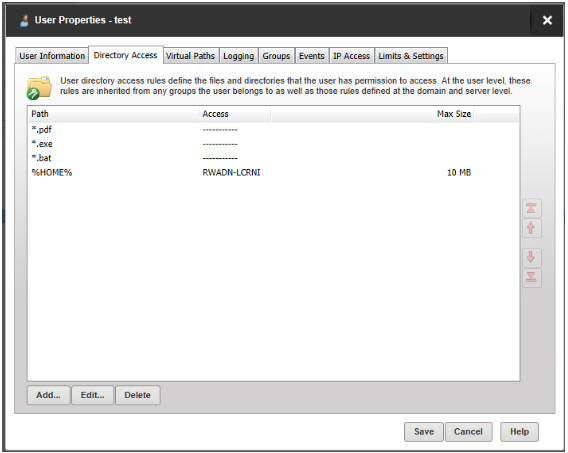Save the user properties
Viewport: 568px width, 453px height.
click(423, 432)
